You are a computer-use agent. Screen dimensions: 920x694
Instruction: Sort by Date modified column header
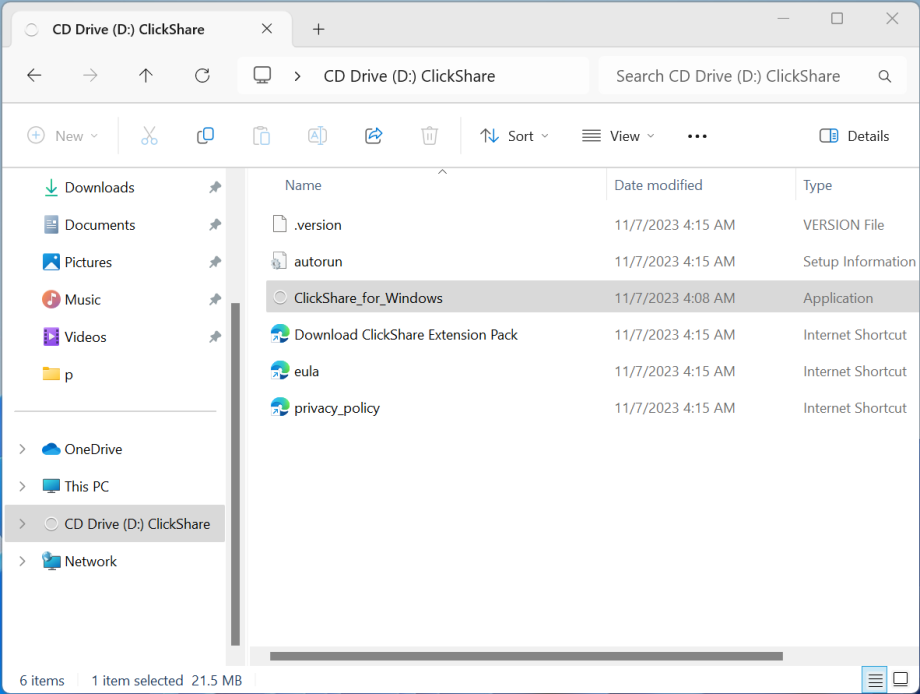[658, 185]
